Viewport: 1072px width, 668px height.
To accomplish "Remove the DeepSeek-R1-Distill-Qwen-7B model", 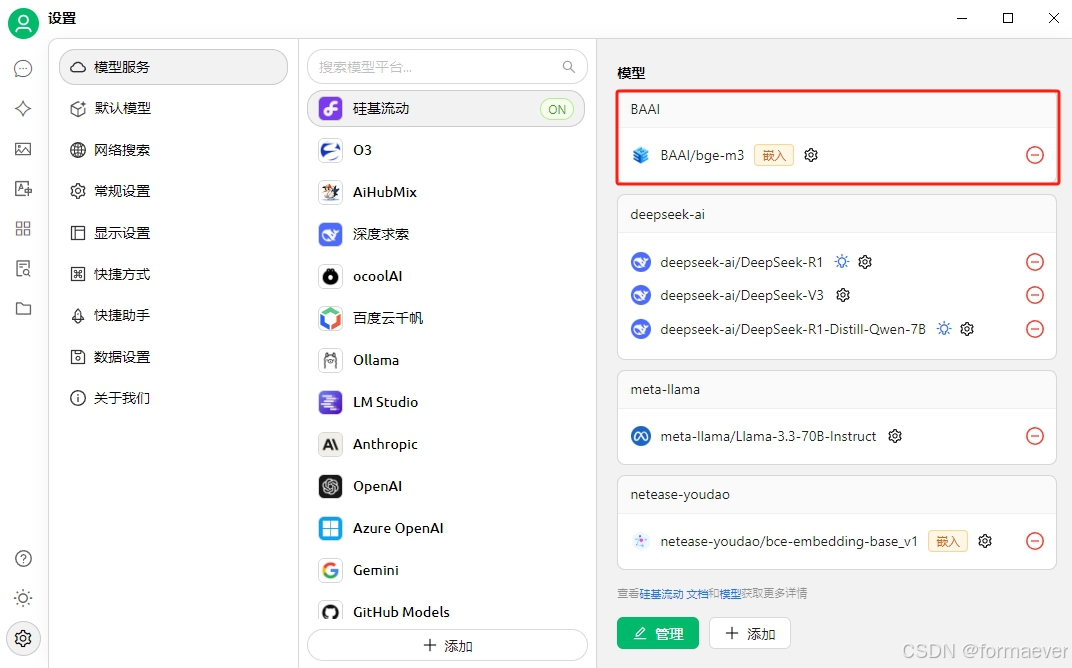I will 1035,329.
